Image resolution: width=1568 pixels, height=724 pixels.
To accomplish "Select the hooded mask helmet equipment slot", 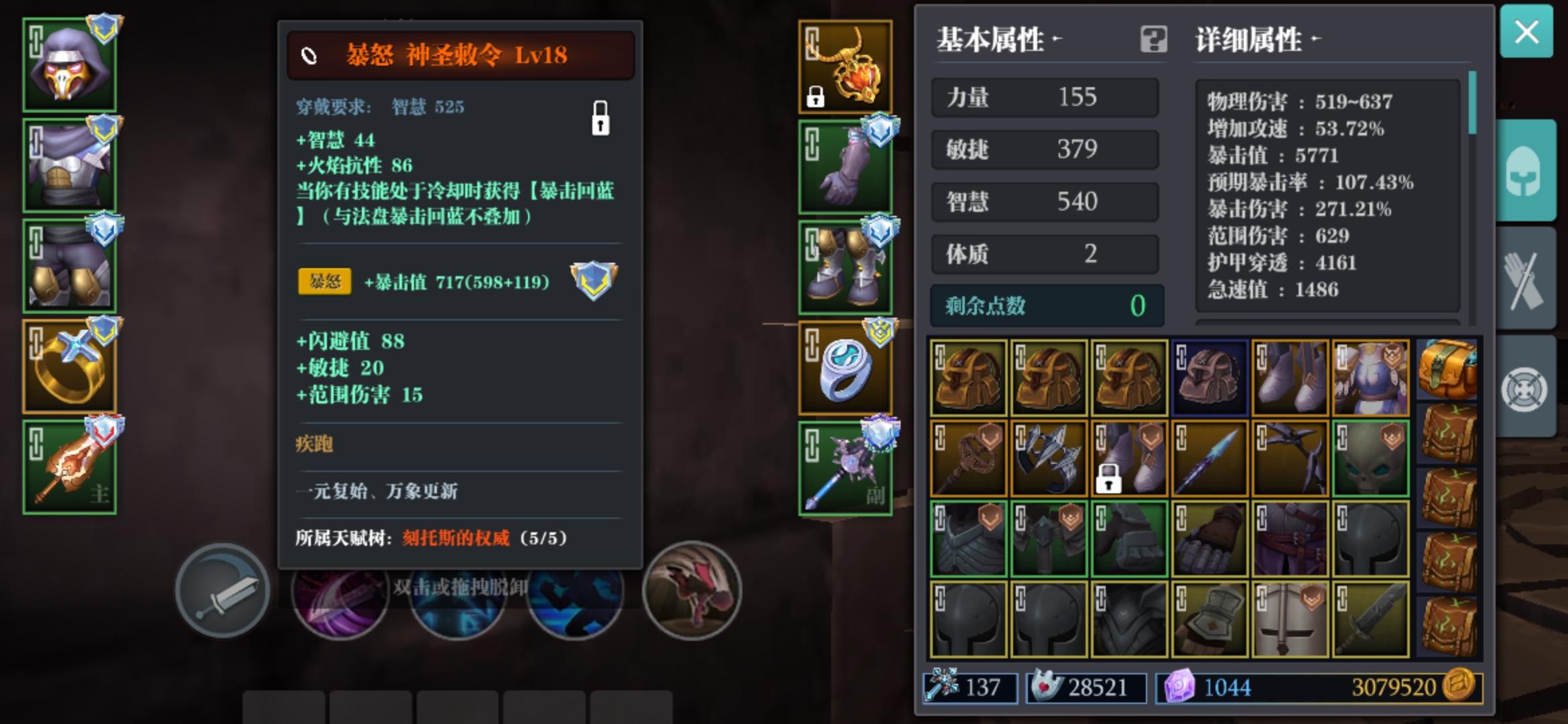I will [x=70, y=65].
